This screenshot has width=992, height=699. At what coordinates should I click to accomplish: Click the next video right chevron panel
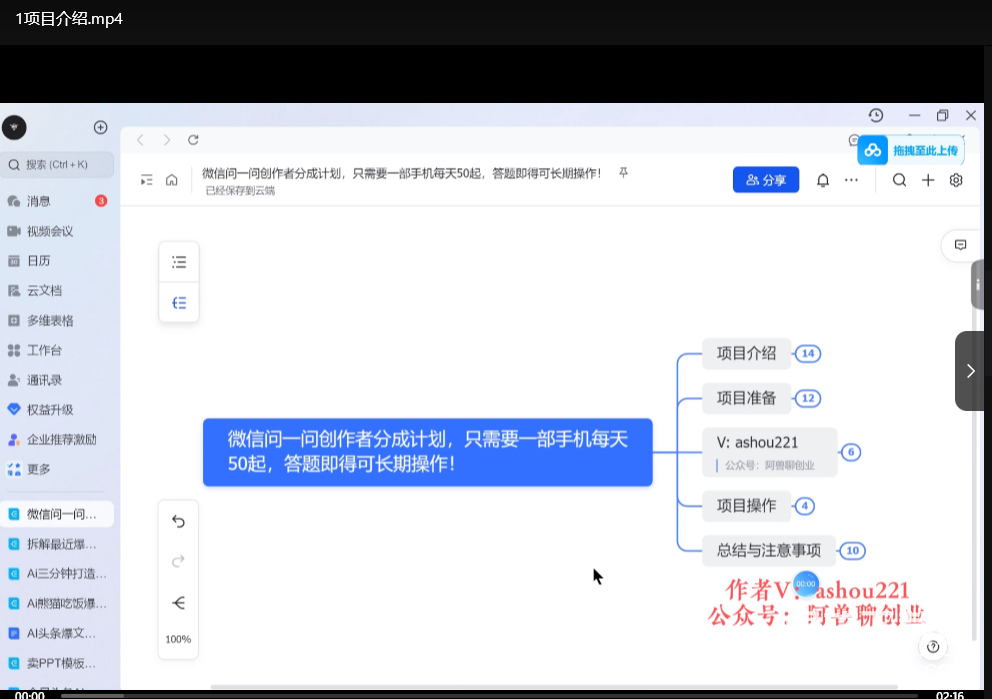(x=970, y=371)
